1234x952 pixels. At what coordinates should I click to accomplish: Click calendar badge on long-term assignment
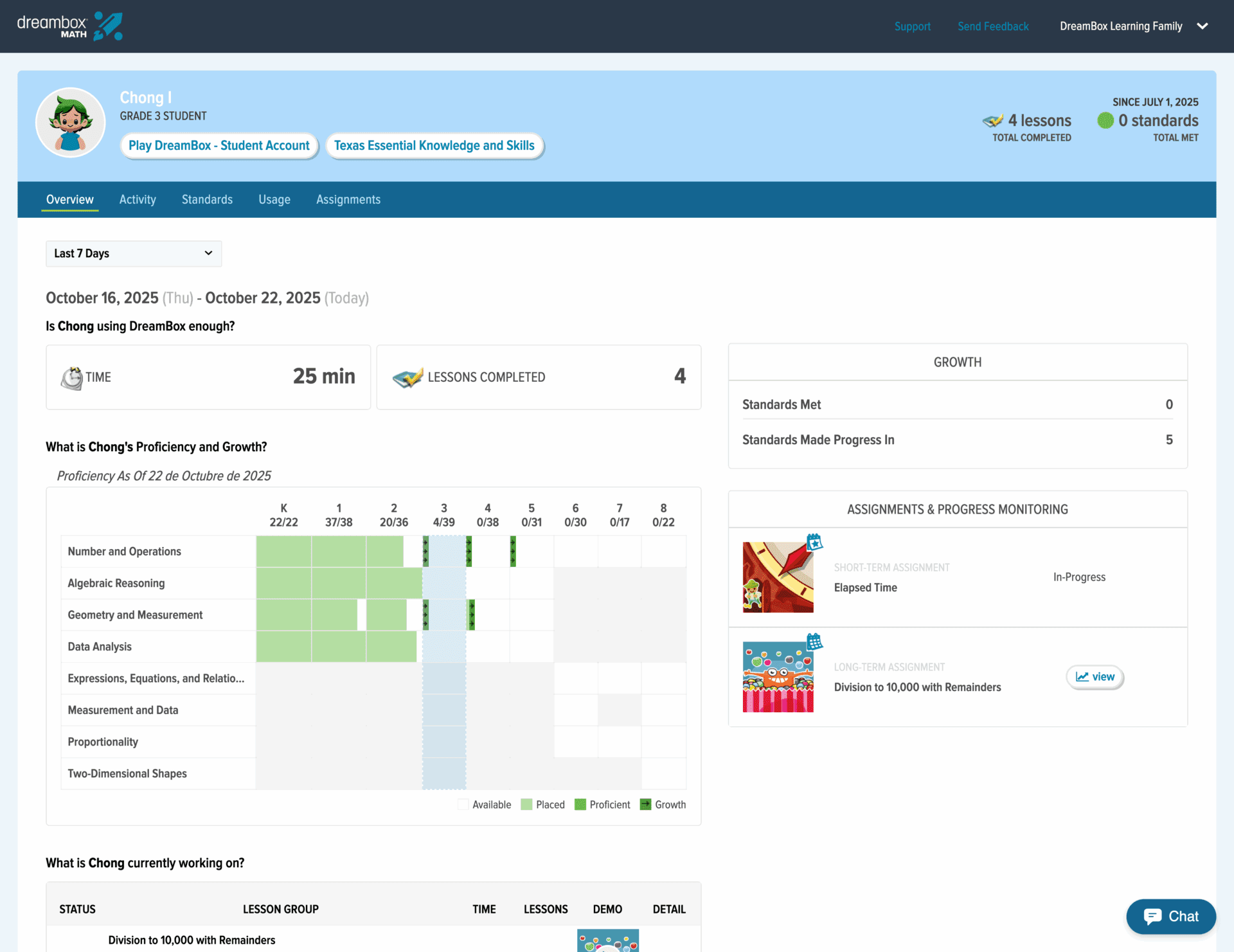(814, 641)
